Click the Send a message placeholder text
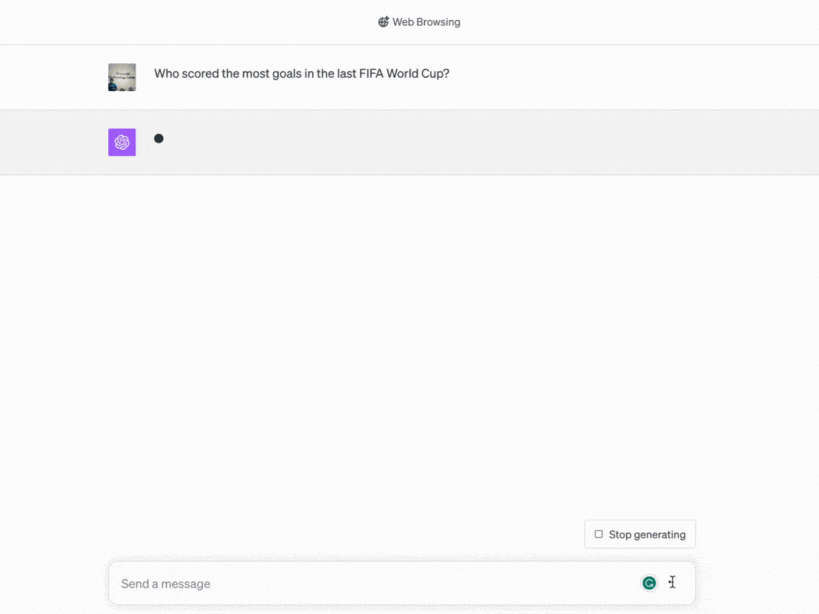Viewport: 819px width, 614px height. tap(166, 584)
